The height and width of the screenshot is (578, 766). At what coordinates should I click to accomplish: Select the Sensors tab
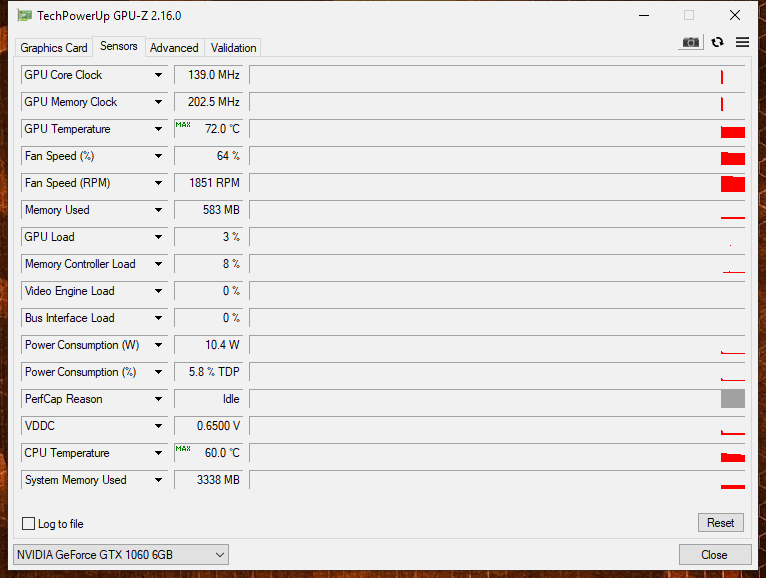119,46
